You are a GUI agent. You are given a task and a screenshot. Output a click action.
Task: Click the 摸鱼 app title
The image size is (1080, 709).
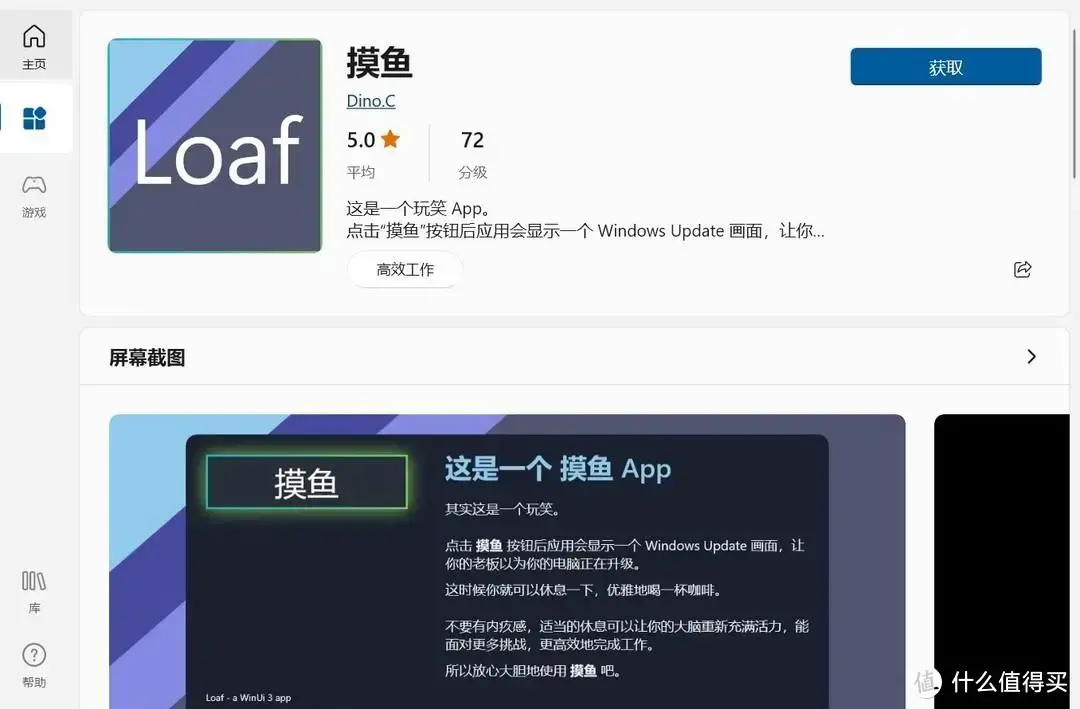coord(379,62)
